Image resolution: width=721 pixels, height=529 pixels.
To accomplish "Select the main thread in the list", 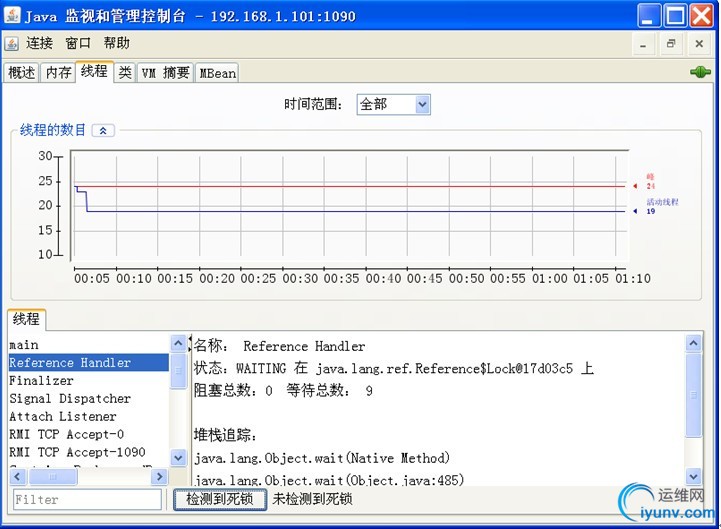I will [x=89, y=345].
